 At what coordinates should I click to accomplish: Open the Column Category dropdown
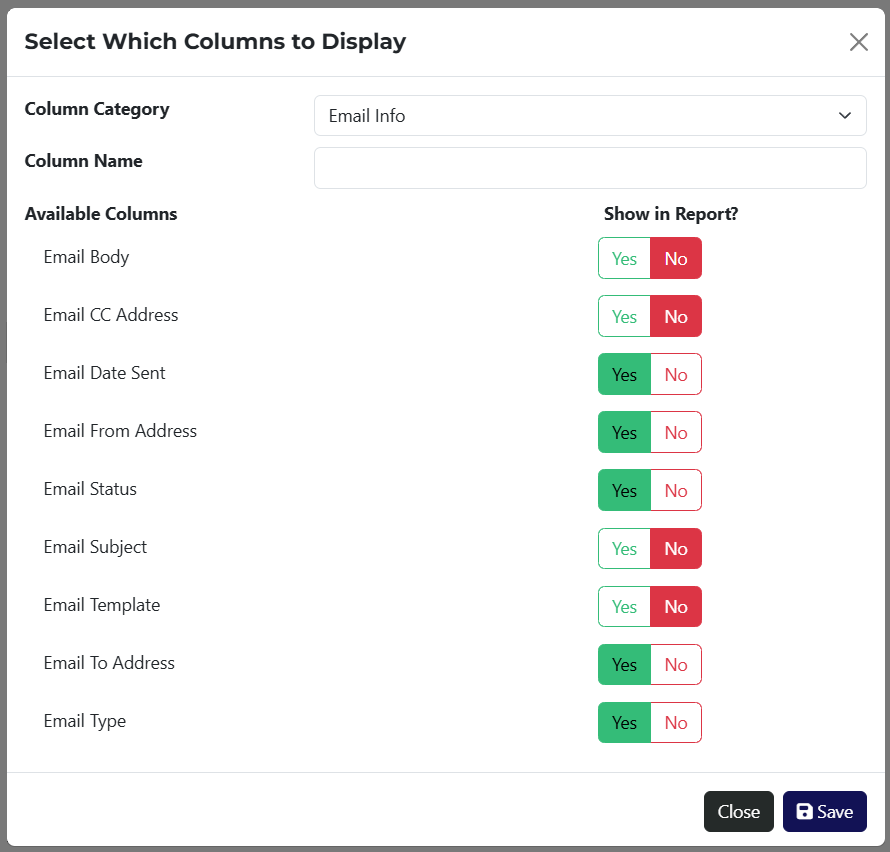590,116
